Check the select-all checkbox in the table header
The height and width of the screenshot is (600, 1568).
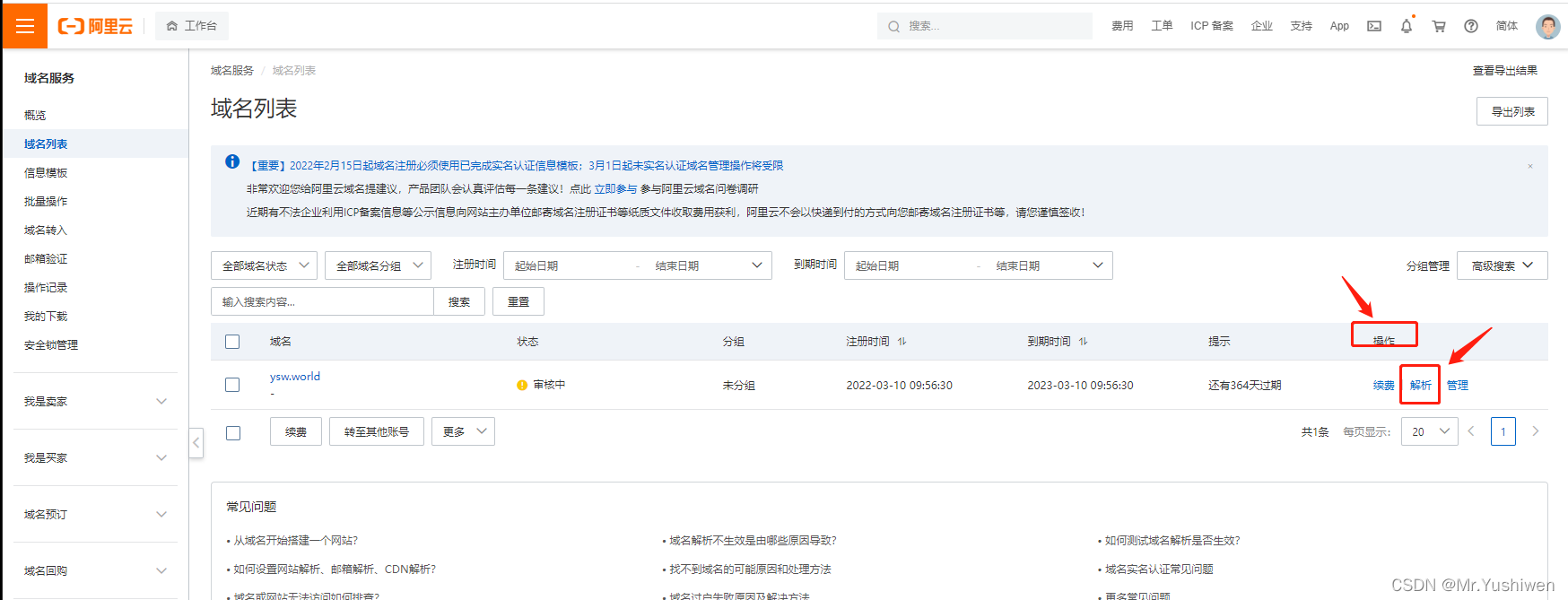pos(232,342)
